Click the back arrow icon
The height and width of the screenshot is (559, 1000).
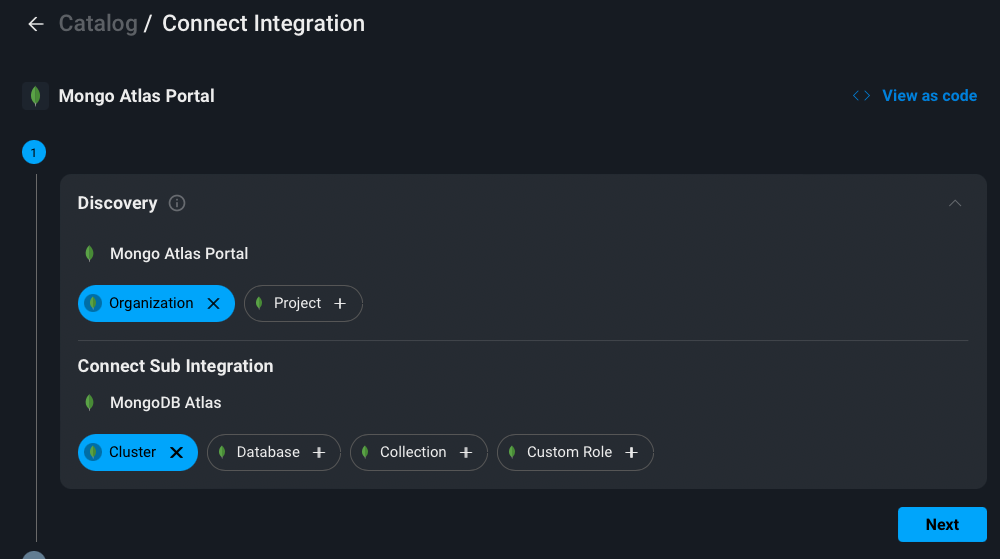(x=36, y=24)
